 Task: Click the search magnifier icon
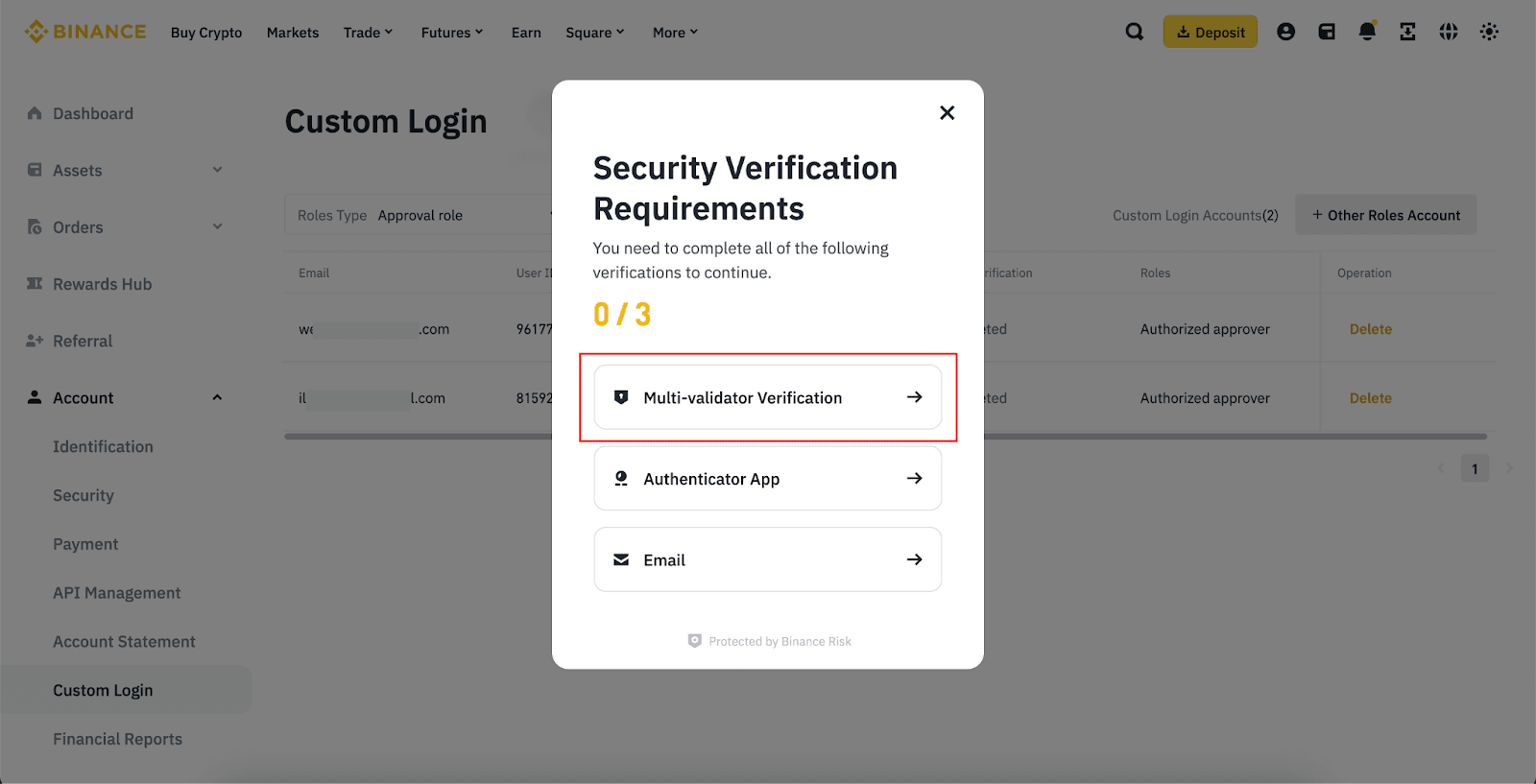click(1134, 32)
